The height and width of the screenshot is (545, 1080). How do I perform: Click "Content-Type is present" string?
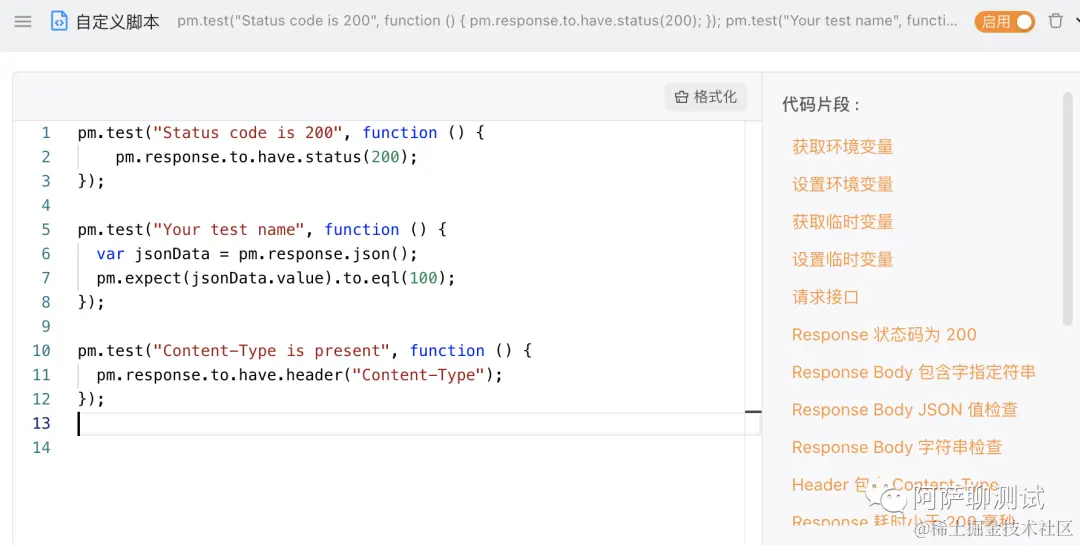(x=271, y=351)
